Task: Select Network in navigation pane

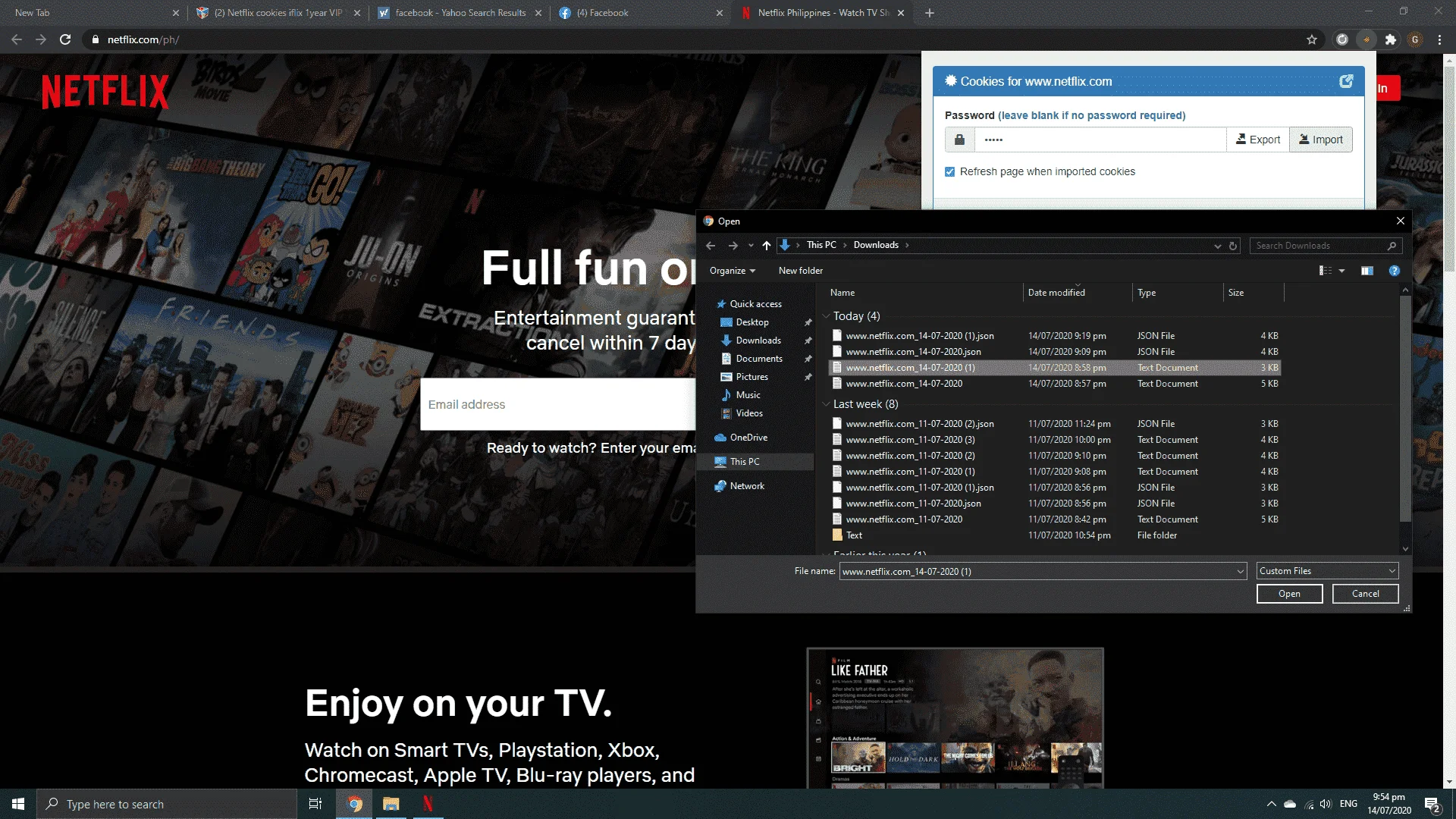Action: click(747, 486)
